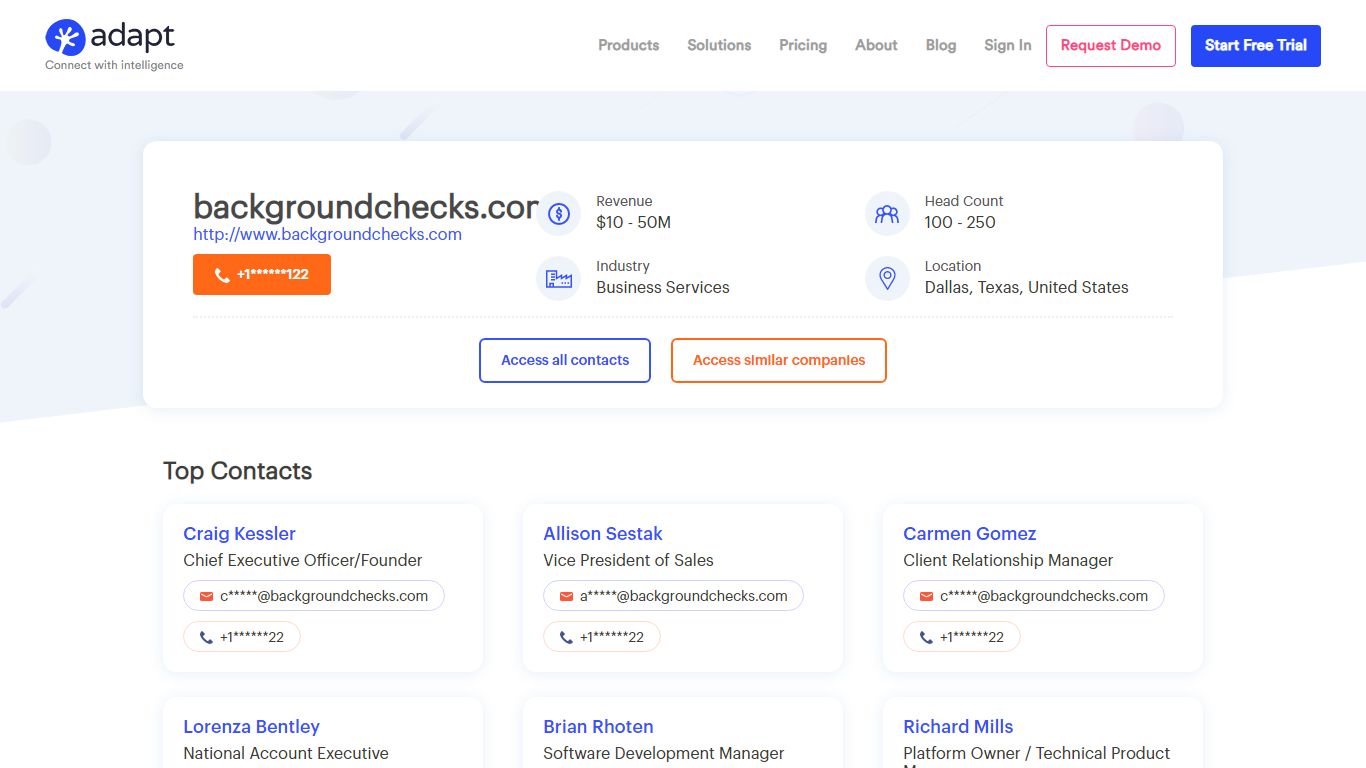The width and height of the screenshot is (1366, 768).
Task: Open the http://www.backgroundchecks.com link
Action: (x=327, y=234)
